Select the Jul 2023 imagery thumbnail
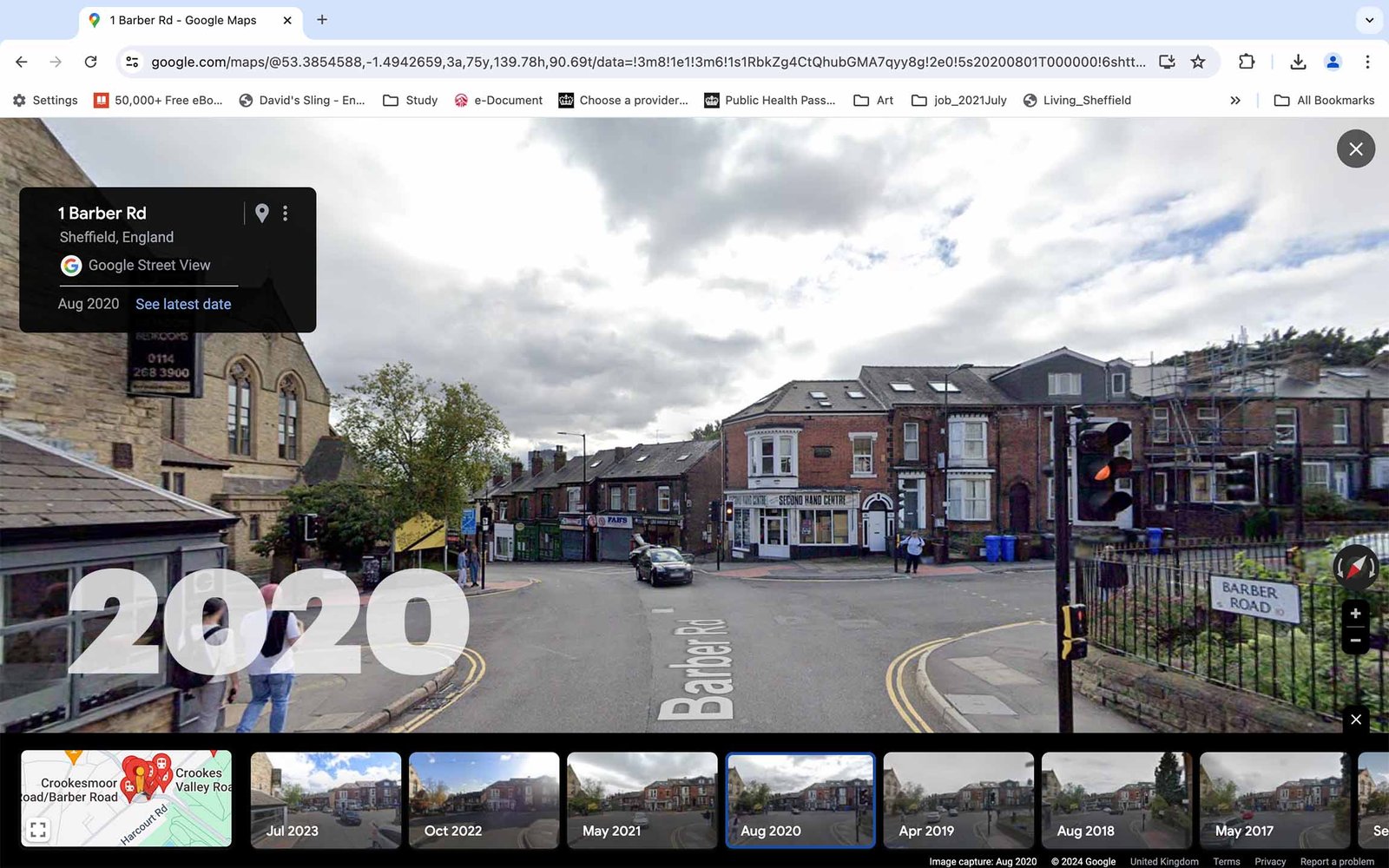Viewport: 1389px width, 868px height. pos(326,800)
